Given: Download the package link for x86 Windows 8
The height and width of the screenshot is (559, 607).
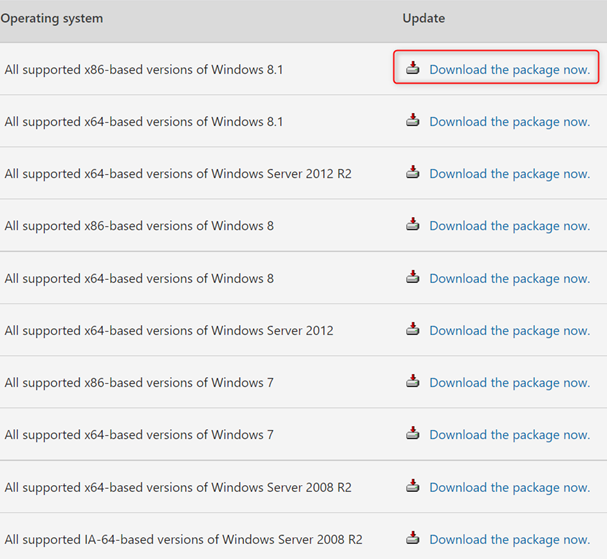Looking at the screenshot, I should pos(509,226).
